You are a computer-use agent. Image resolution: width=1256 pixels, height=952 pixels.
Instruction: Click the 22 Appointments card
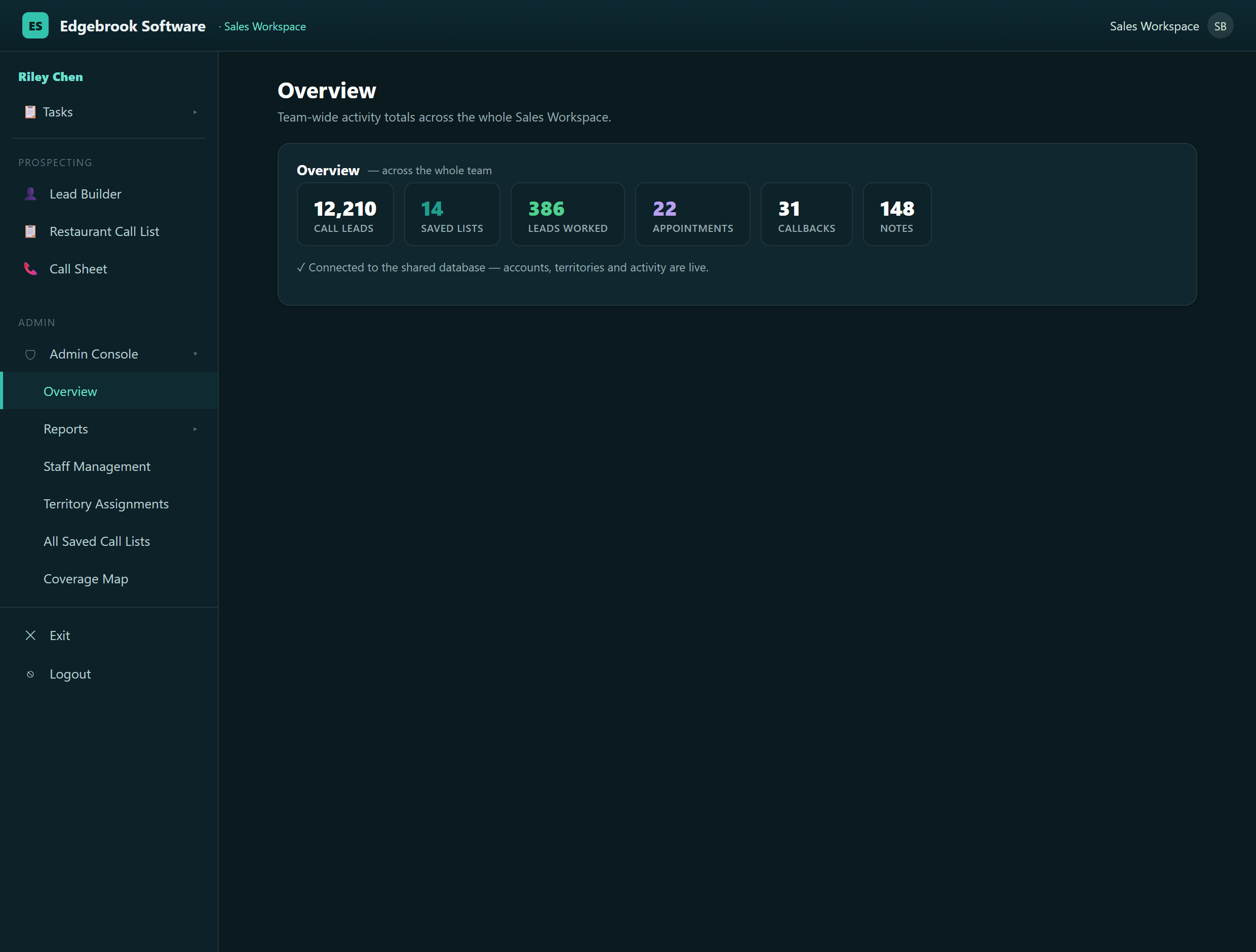pos(692,214)
